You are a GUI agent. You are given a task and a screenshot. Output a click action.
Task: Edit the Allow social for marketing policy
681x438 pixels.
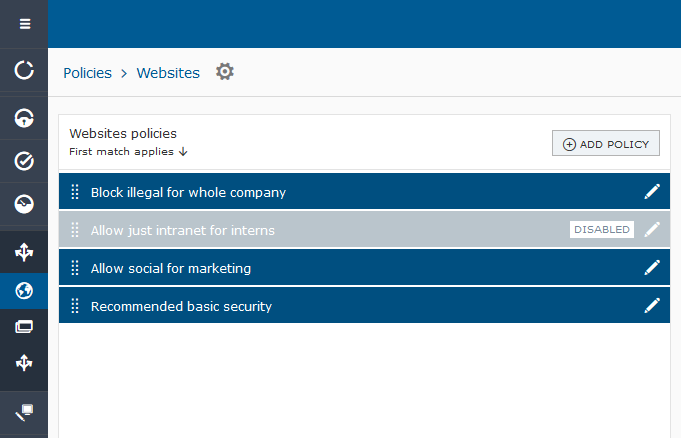[x=652, y=267]
